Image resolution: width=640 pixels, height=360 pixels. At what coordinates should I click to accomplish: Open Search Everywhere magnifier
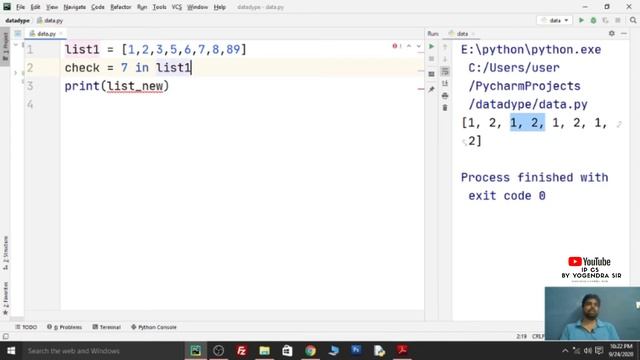[x=633, y=20]
